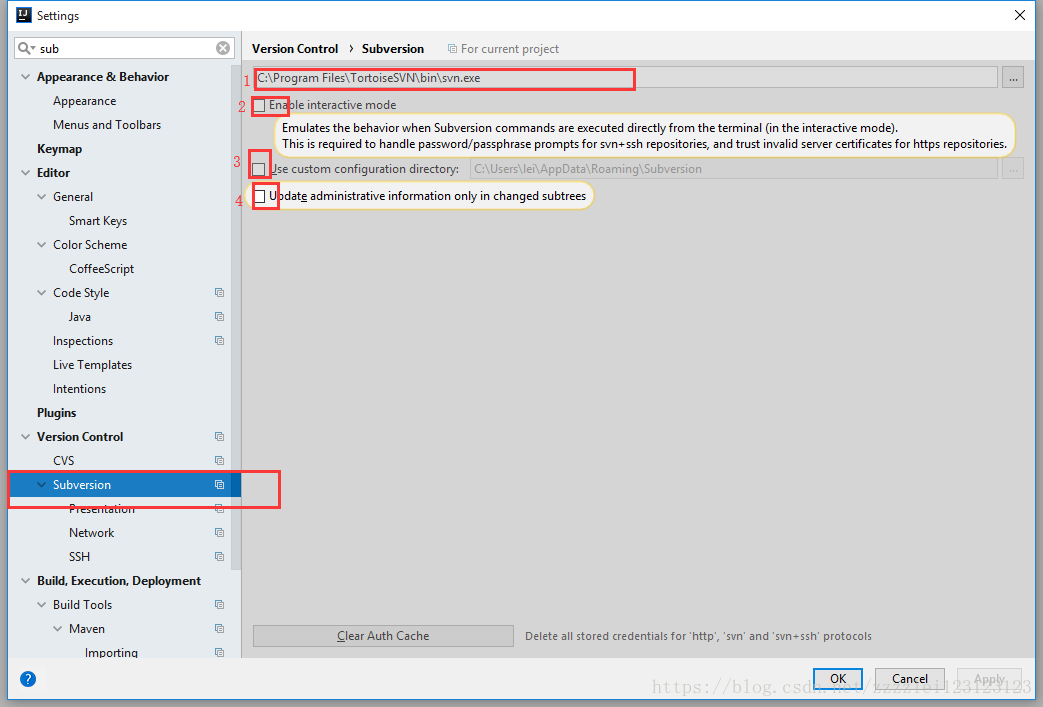Select SSH under Subversion

click(79, 557)
